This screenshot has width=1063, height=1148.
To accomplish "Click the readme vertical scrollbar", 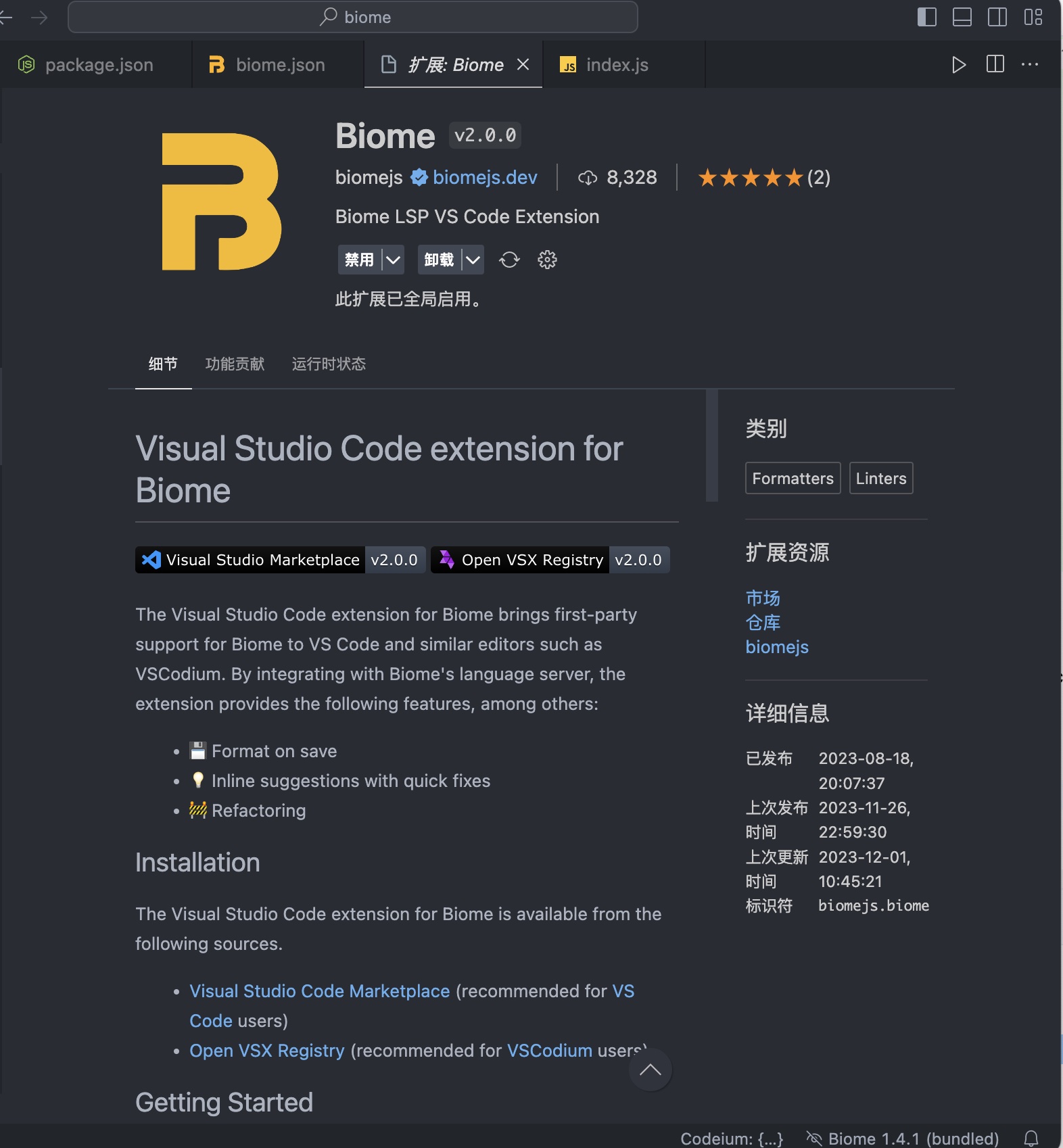I will 711,446.
